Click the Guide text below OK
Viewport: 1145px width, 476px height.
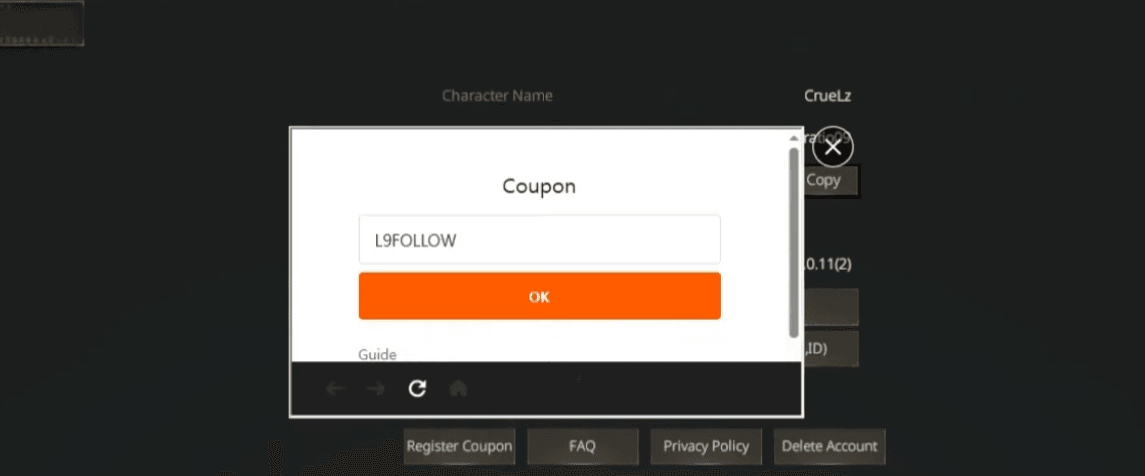377,354
